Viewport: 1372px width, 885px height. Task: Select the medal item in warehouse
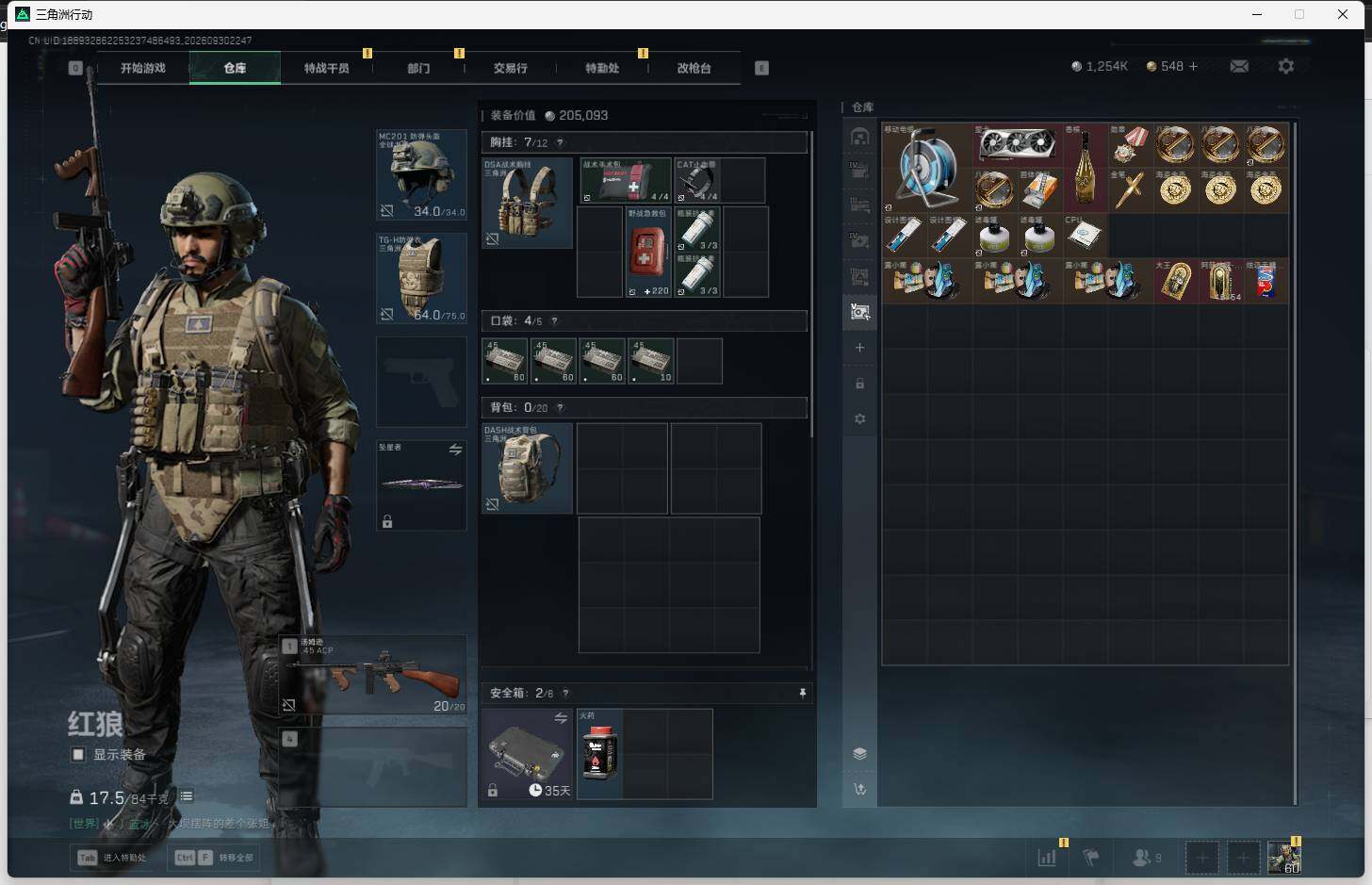click(1130, 144)
